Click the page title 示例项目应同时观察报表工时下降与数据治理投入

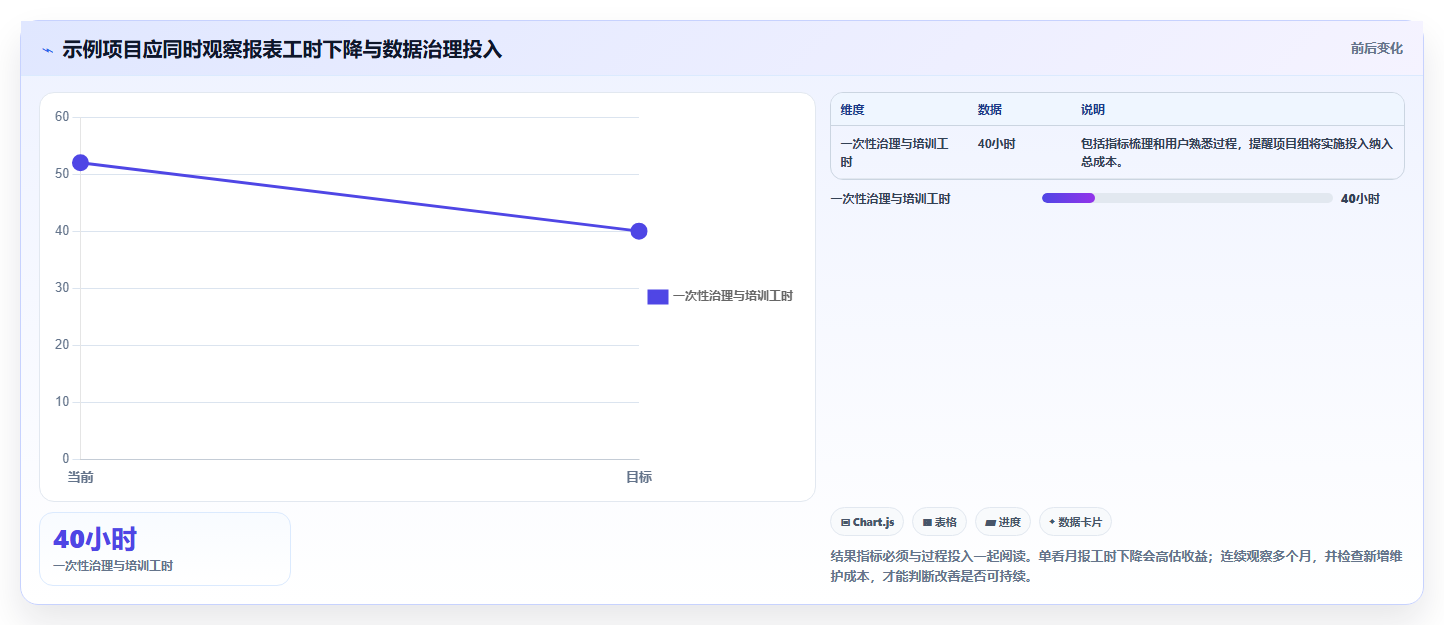[282, 50]
